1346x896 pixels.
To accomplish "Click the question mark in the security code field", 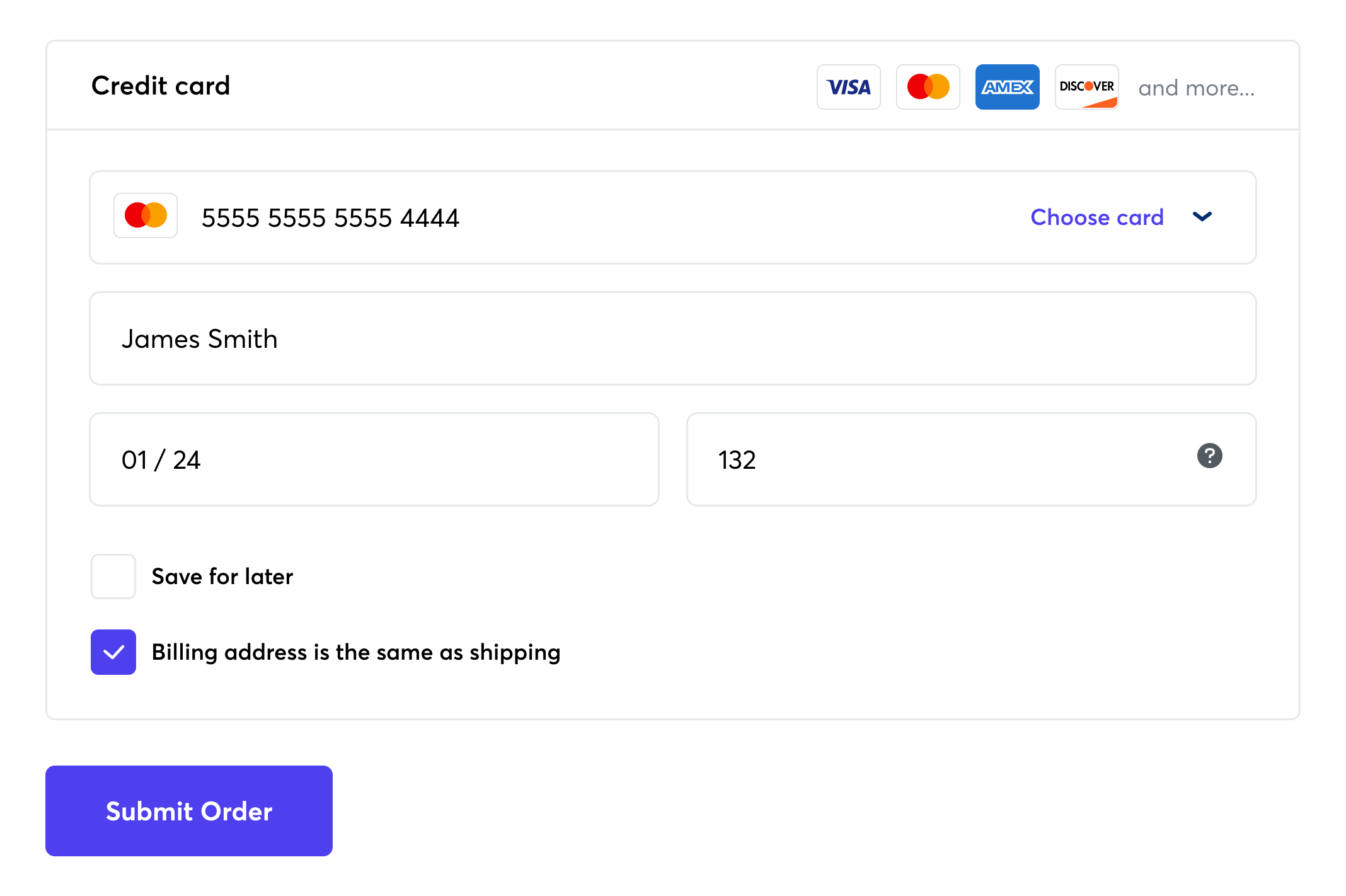I will (x=1209, y=456).
